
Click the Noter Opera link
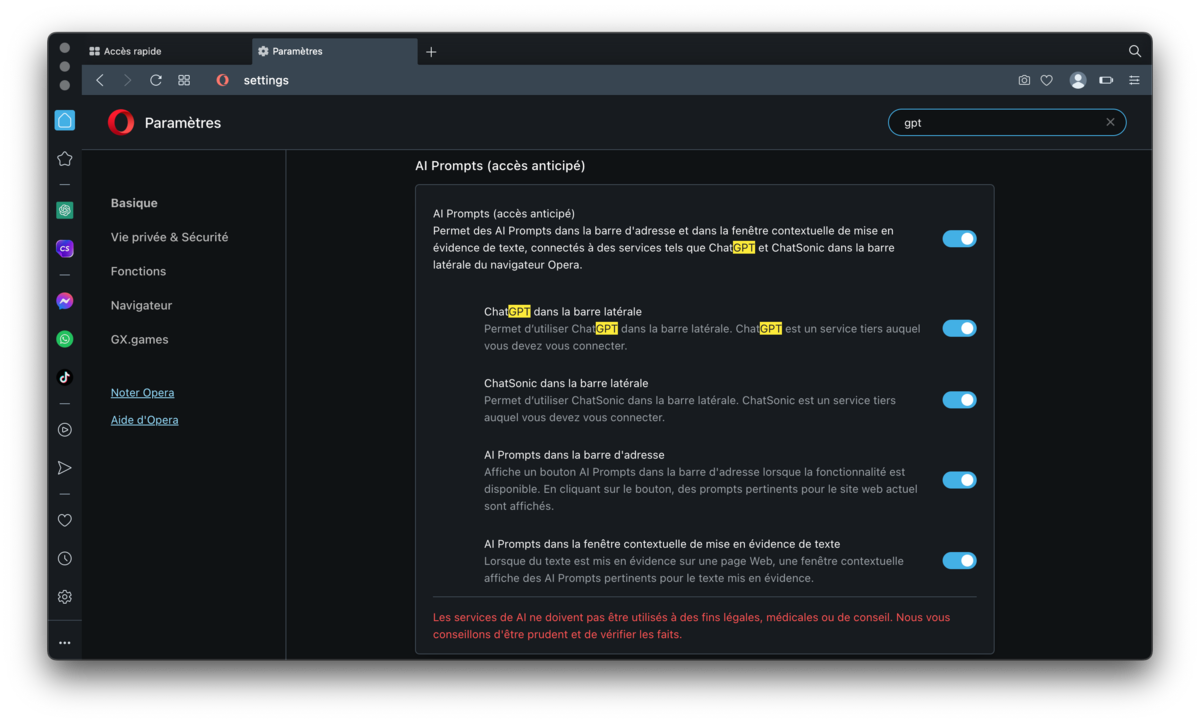coord(142,393)
